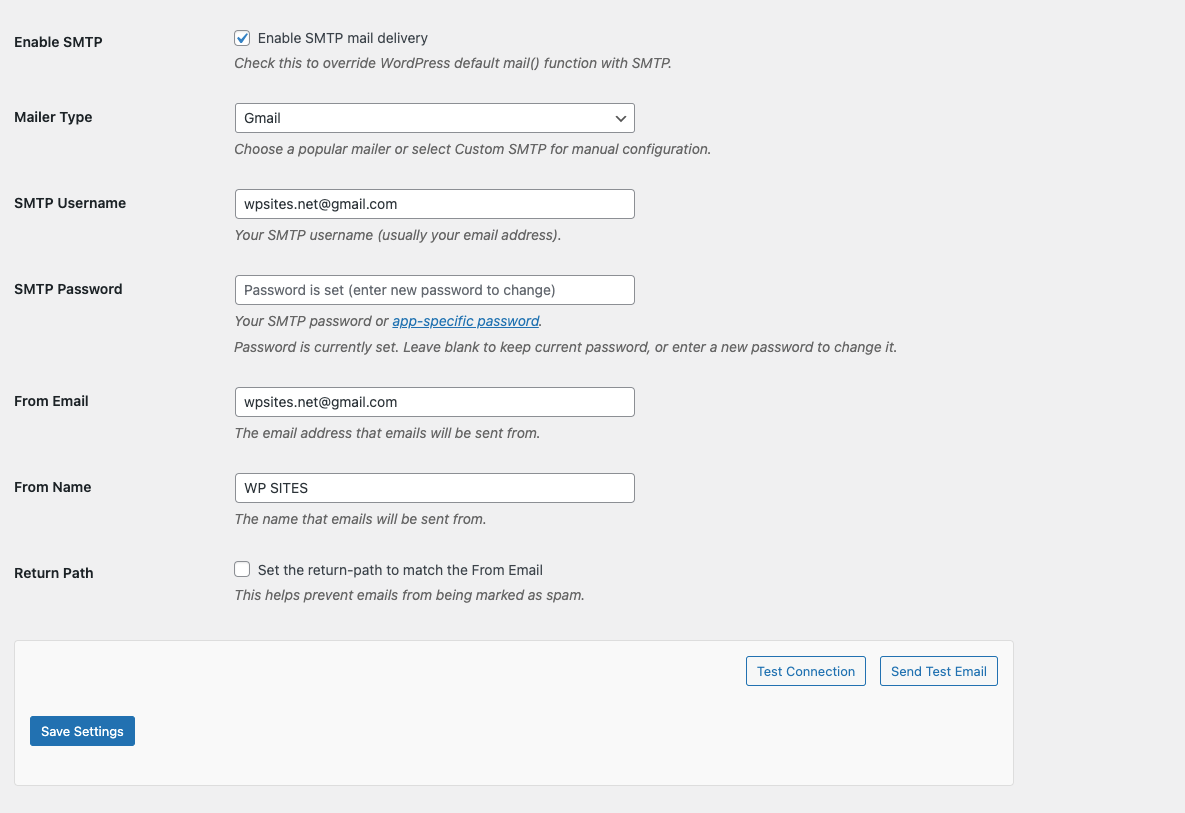Screen dimensions: 1185x813
Task: Save the settings with Save Settings button
Action: click(82, 731)
